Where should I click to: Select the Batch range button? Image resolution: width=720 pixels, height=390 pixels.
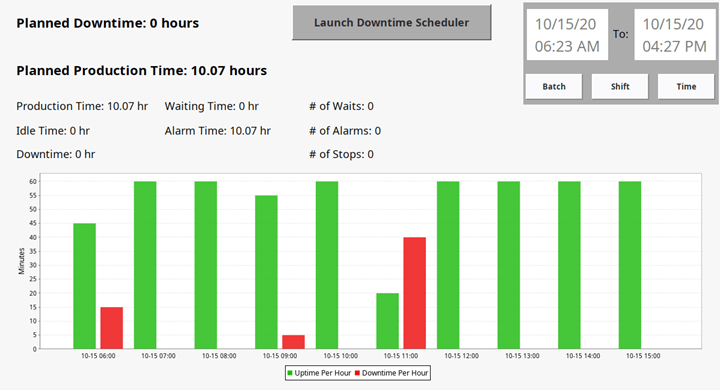coord(554,86)
